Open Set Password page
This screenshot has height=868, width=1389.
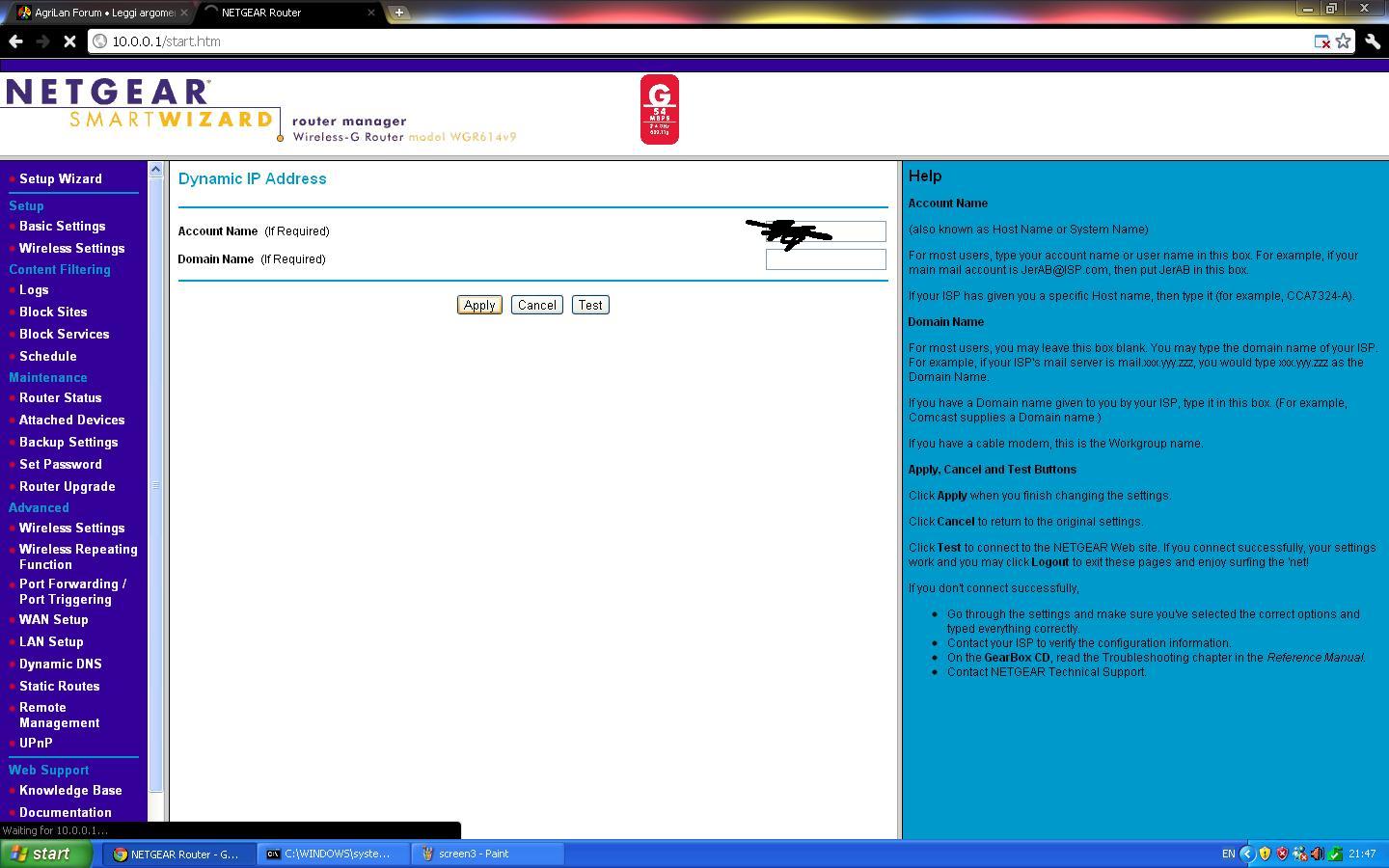[60, 464]
